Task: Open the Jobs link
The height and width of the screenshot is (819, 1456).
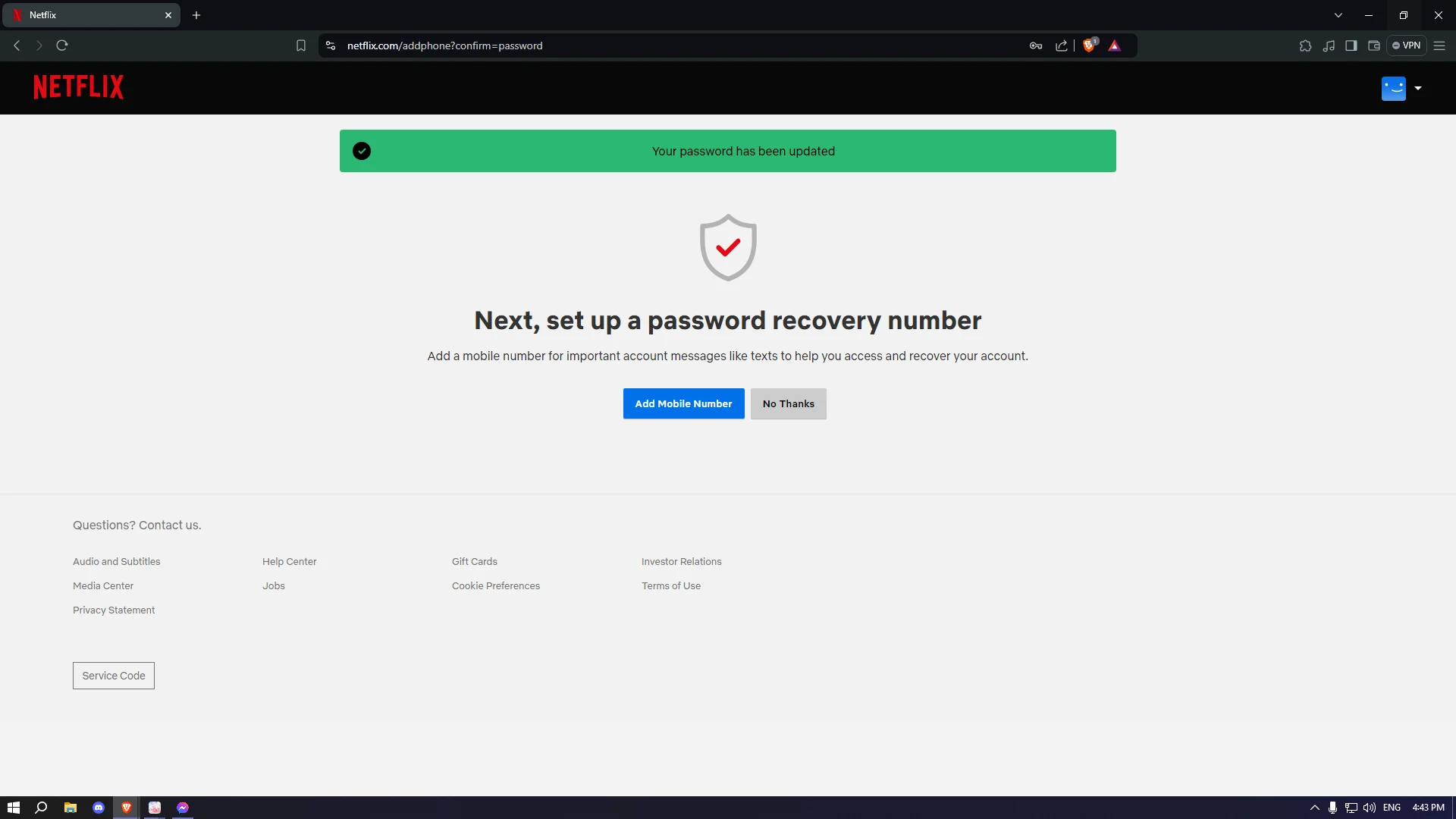Action: tap(274, 586)
